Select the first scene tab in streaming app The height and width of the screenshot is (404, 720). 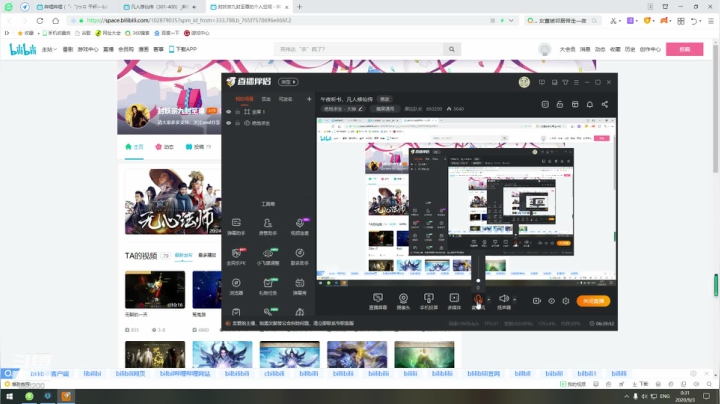(244, 99)
